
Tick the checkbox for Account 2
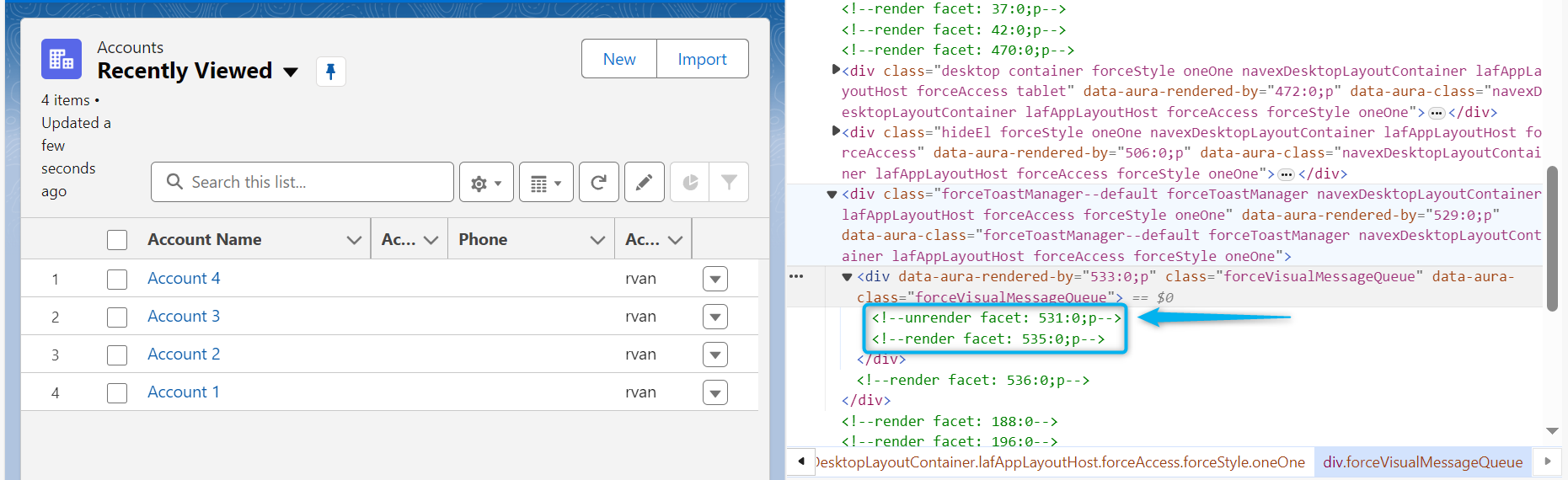click(x=117, y=355)
